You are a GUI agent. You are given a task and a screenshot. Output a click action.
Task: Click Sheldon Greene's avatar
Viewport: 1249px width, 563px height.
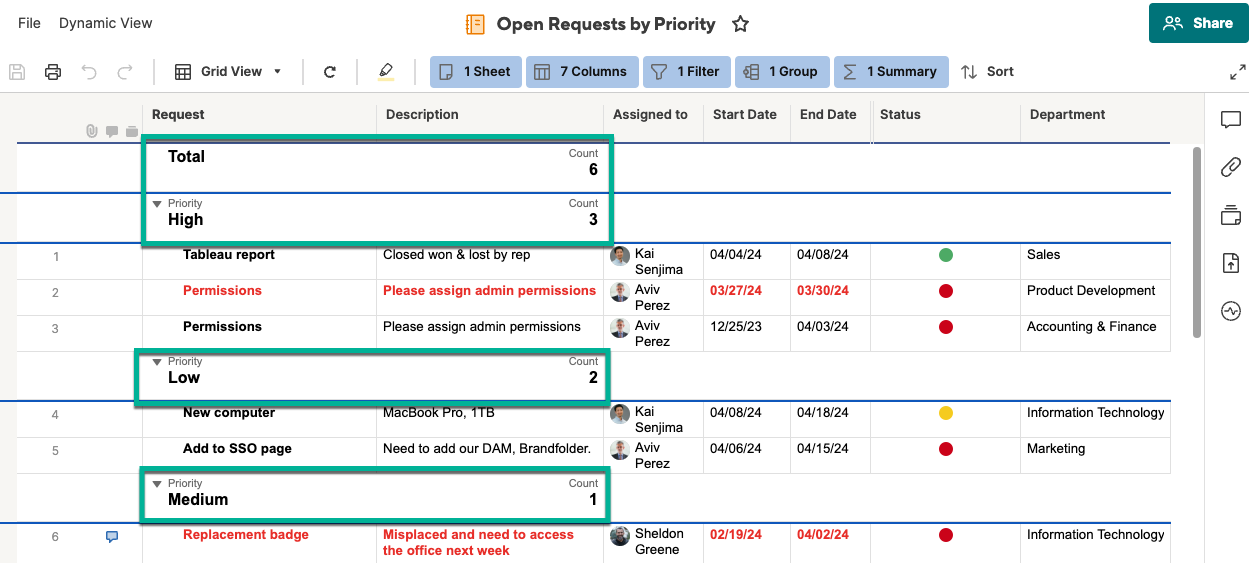(620, 536)
